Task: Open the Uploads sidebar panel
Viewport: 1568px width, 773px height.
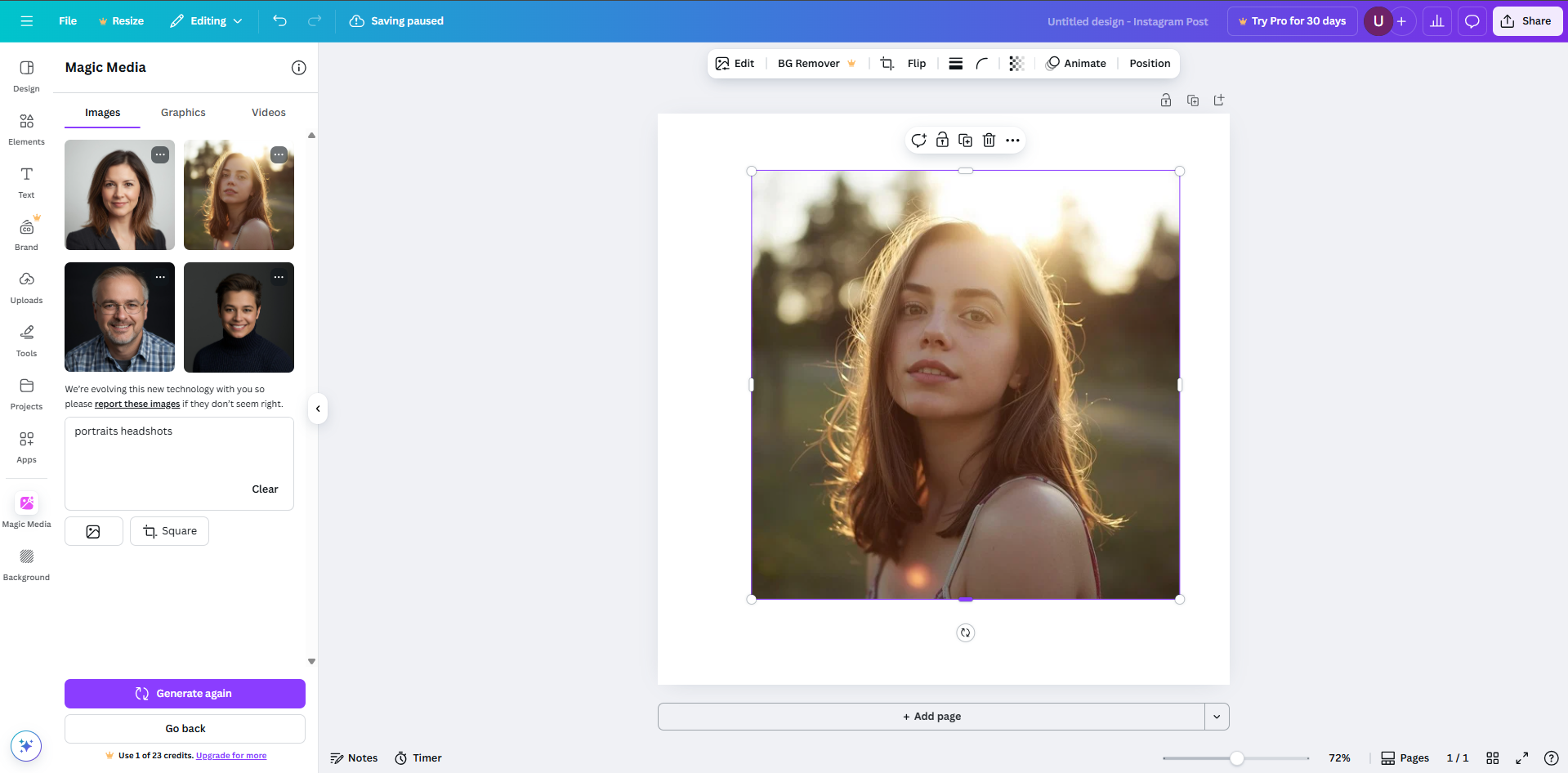Action: pyautogui.click(x=26, y=288)
